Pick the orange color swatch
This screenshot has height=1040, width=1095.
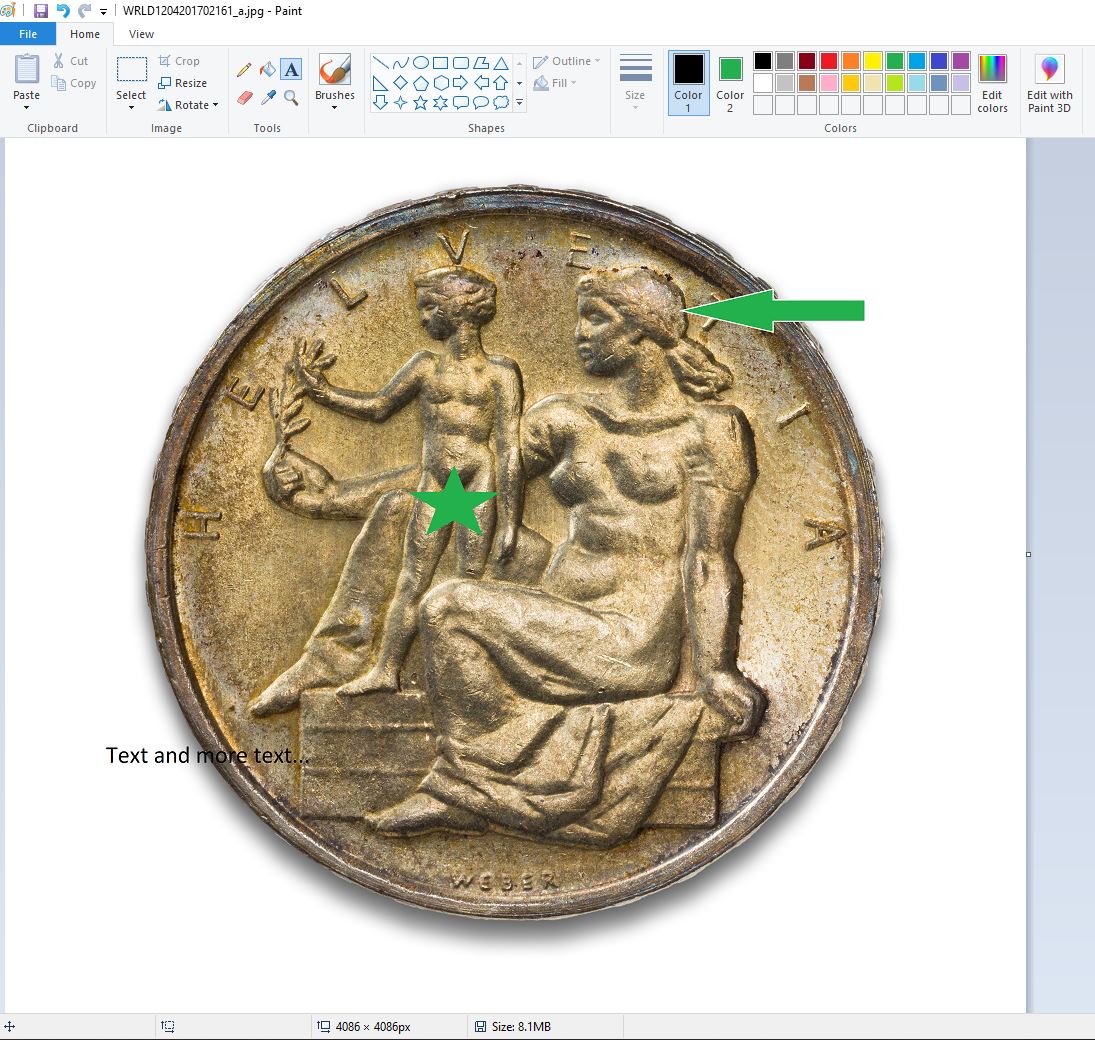(851, 61)
